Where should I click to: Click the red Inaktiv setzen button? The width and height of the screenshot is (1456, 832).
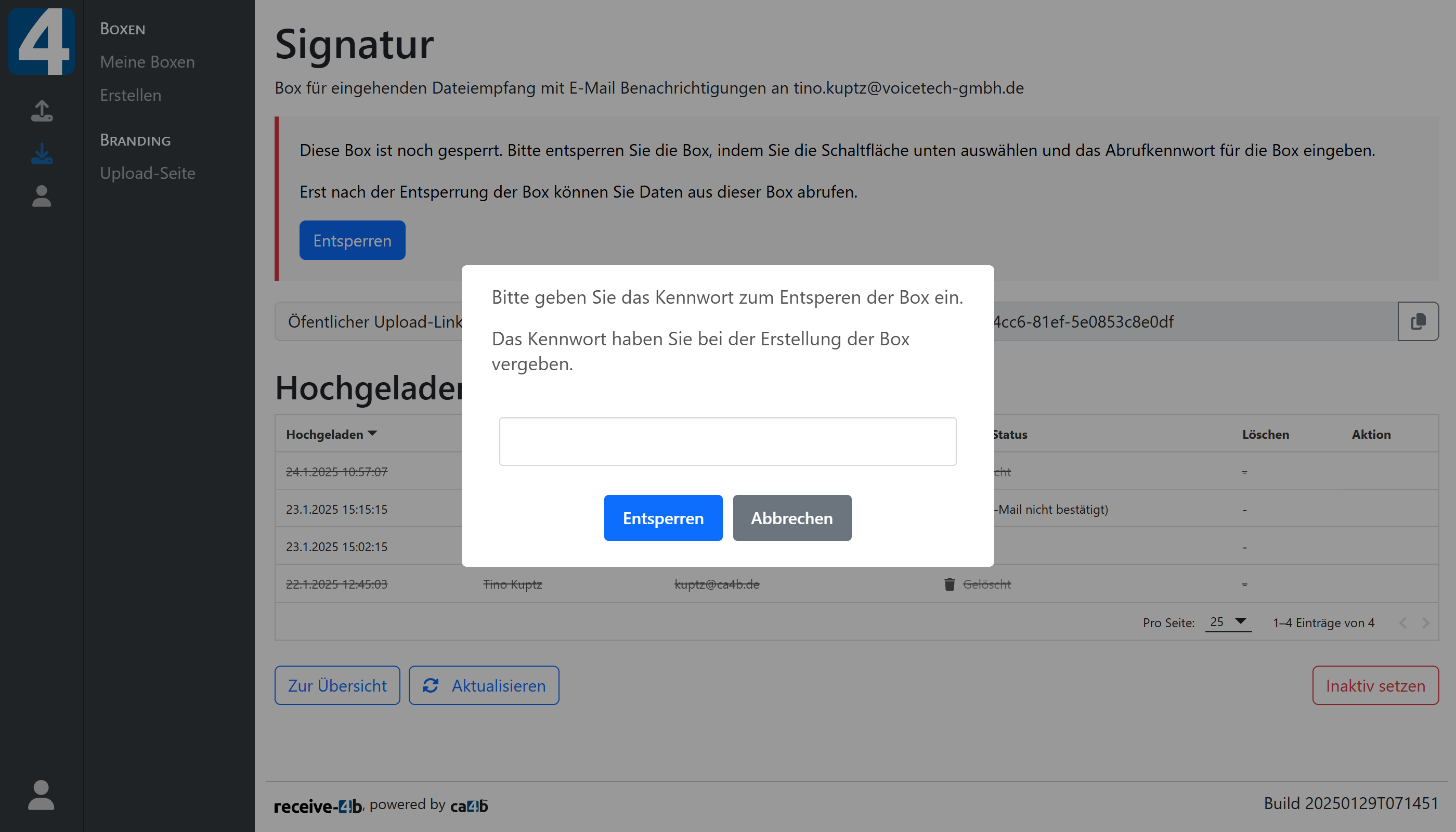[1375, 685]
